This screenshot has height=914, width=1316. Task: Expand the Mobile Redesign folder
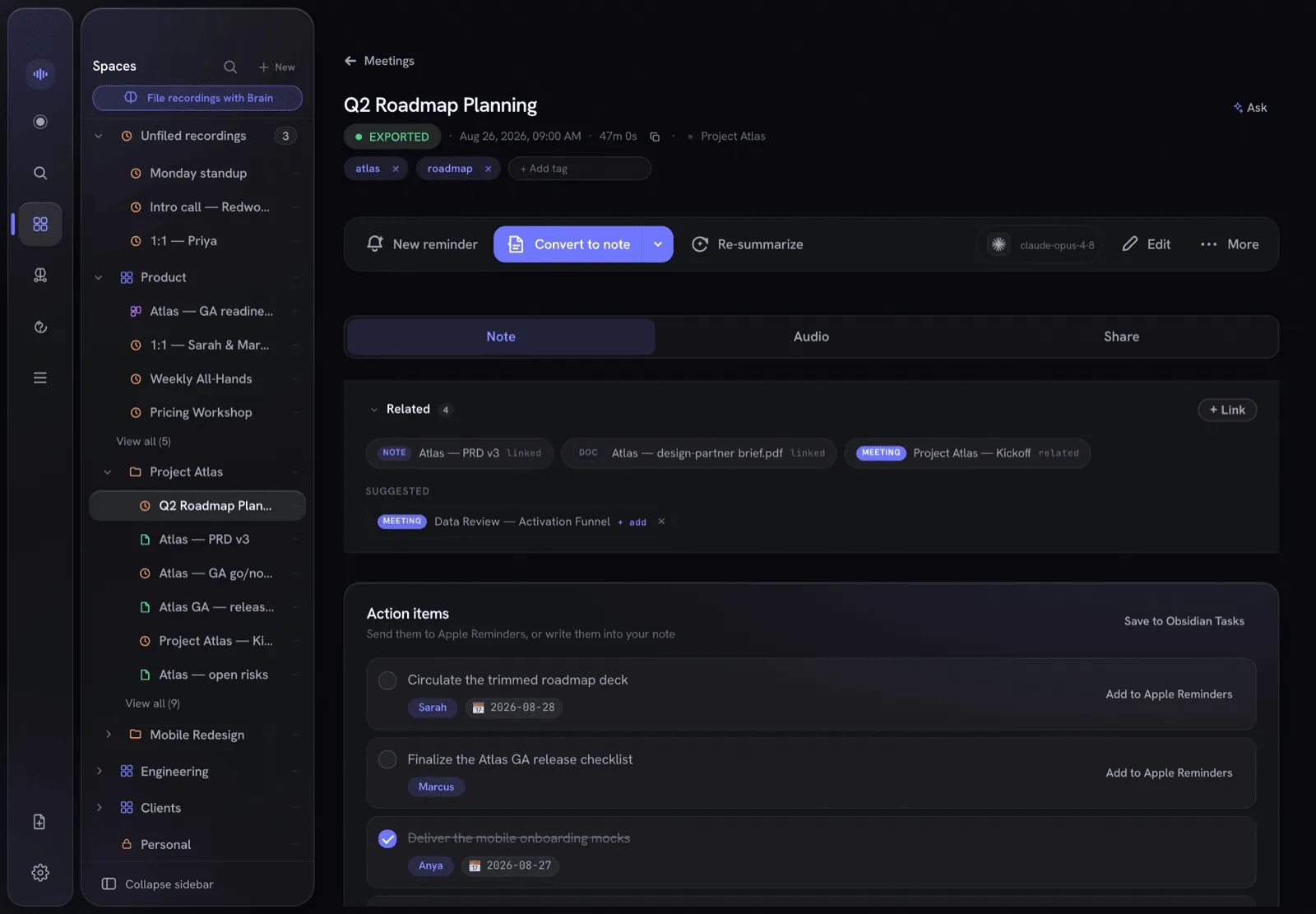(108, 735)
